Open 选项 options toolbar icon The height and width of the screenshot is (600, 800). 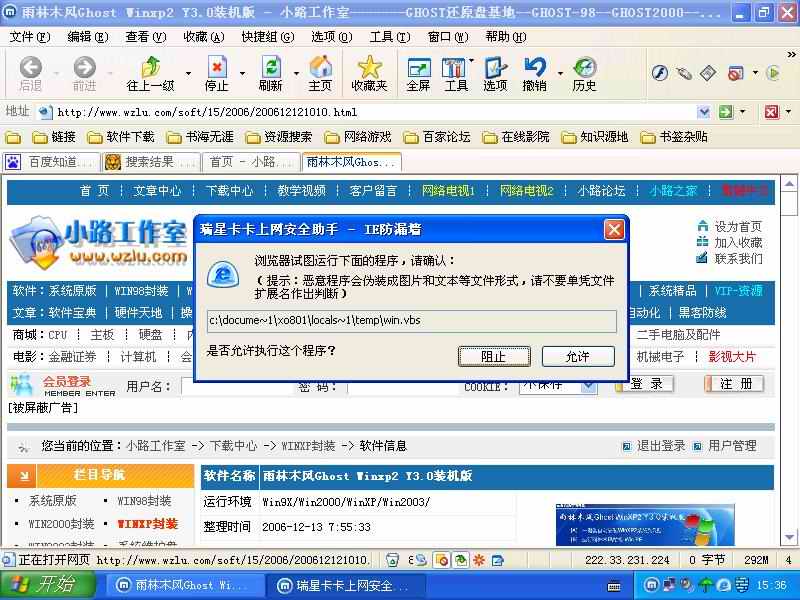tap(495, 73)
